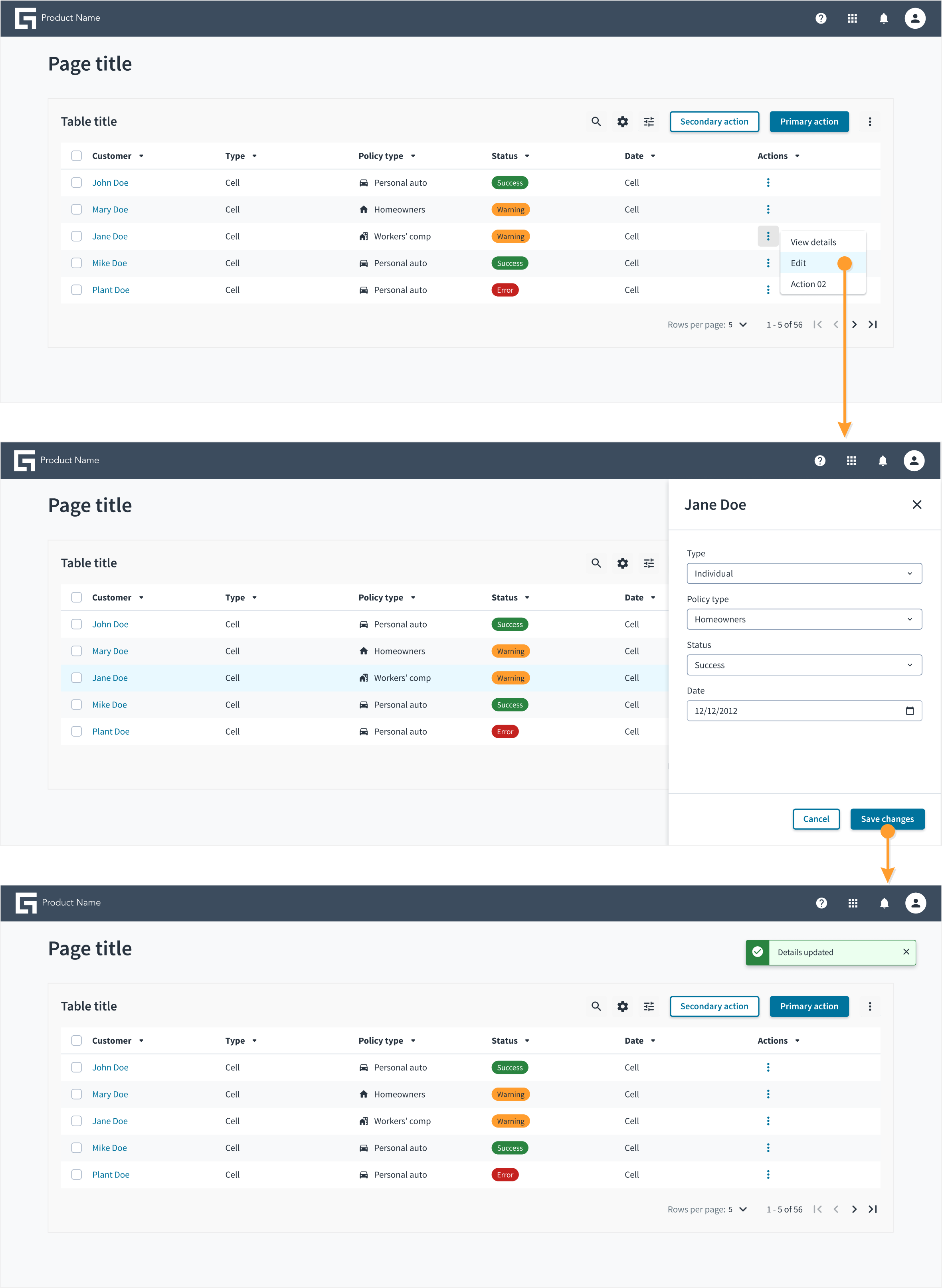Screen dimensions: 942x1288
Task: Click Mike Doe link in open Edit menu screen
Action: pos(109,263)
